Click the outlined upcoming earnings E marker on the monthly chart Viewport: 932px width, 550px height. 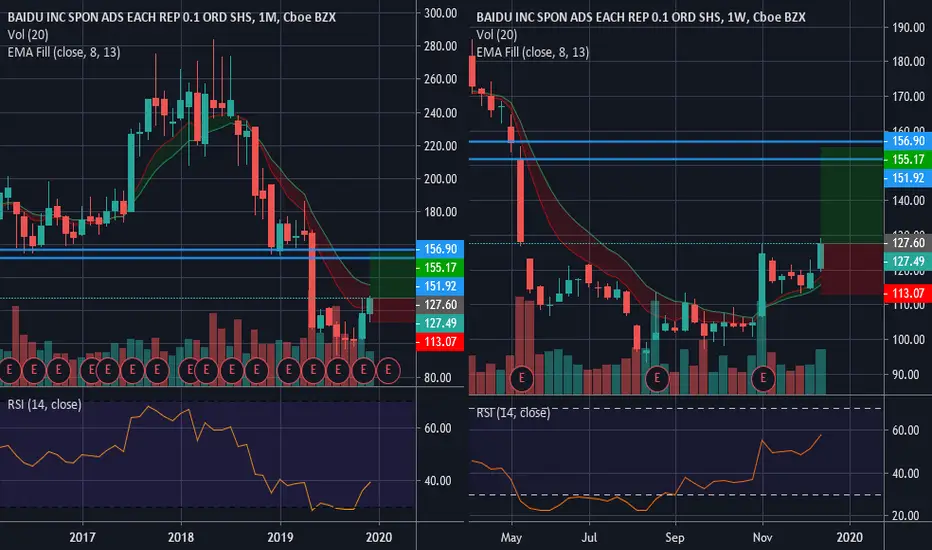tap(388, 370)
